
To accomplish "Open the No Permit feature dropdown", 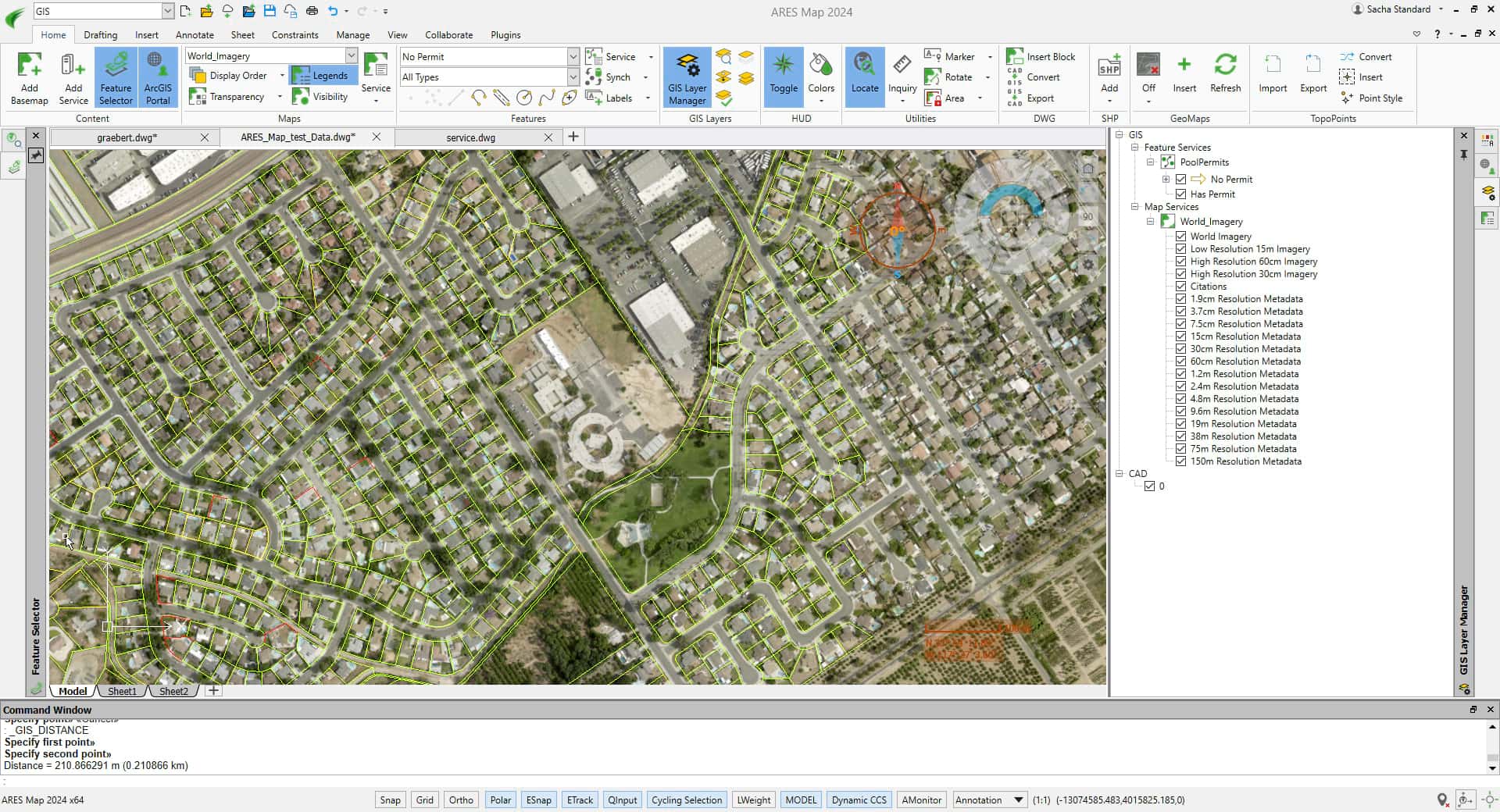I will (573, 56).
